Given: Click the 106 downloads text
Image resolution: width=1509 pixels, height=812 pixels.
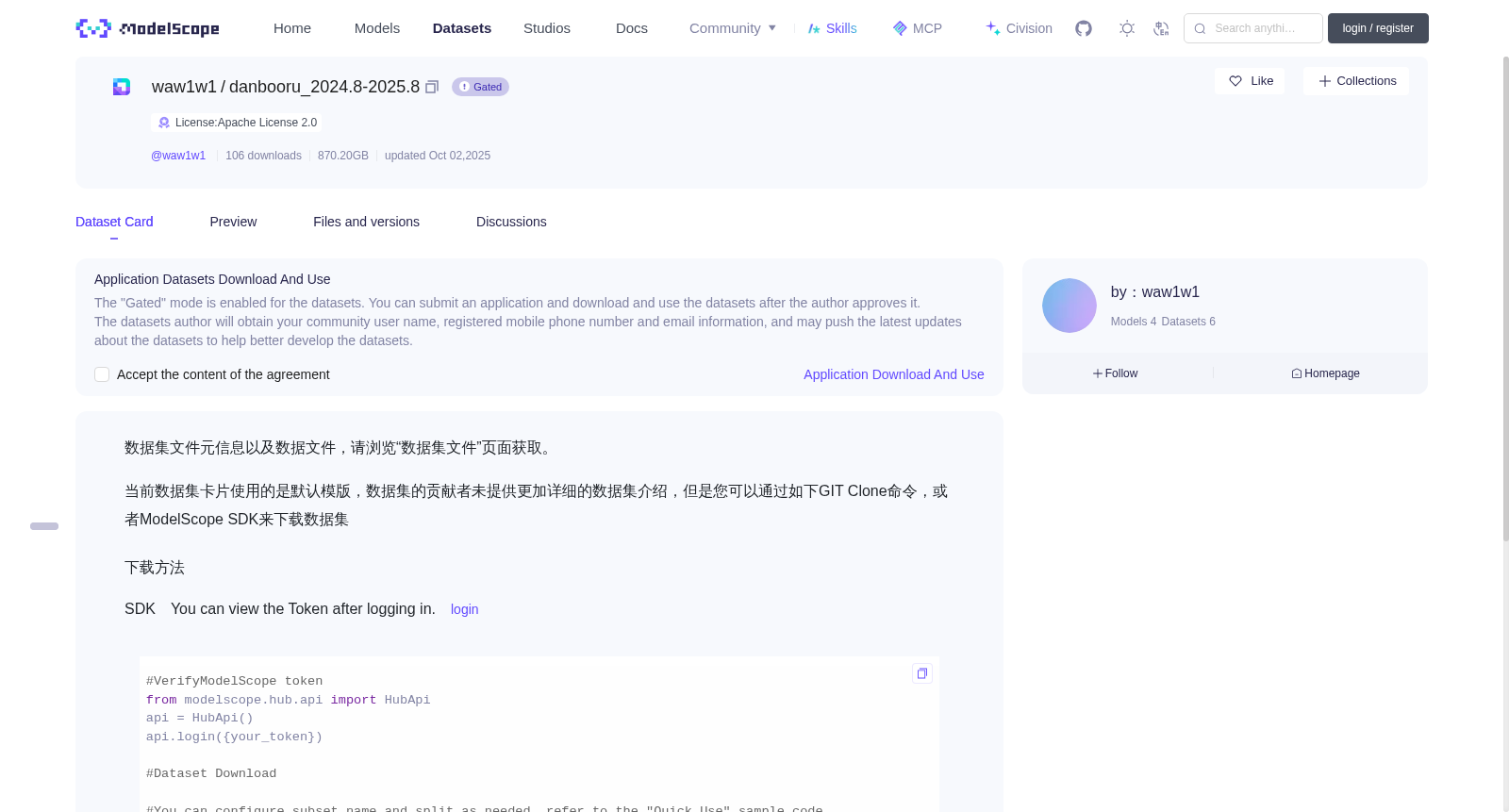Looking at the screenshot, I should click(263, 156).
